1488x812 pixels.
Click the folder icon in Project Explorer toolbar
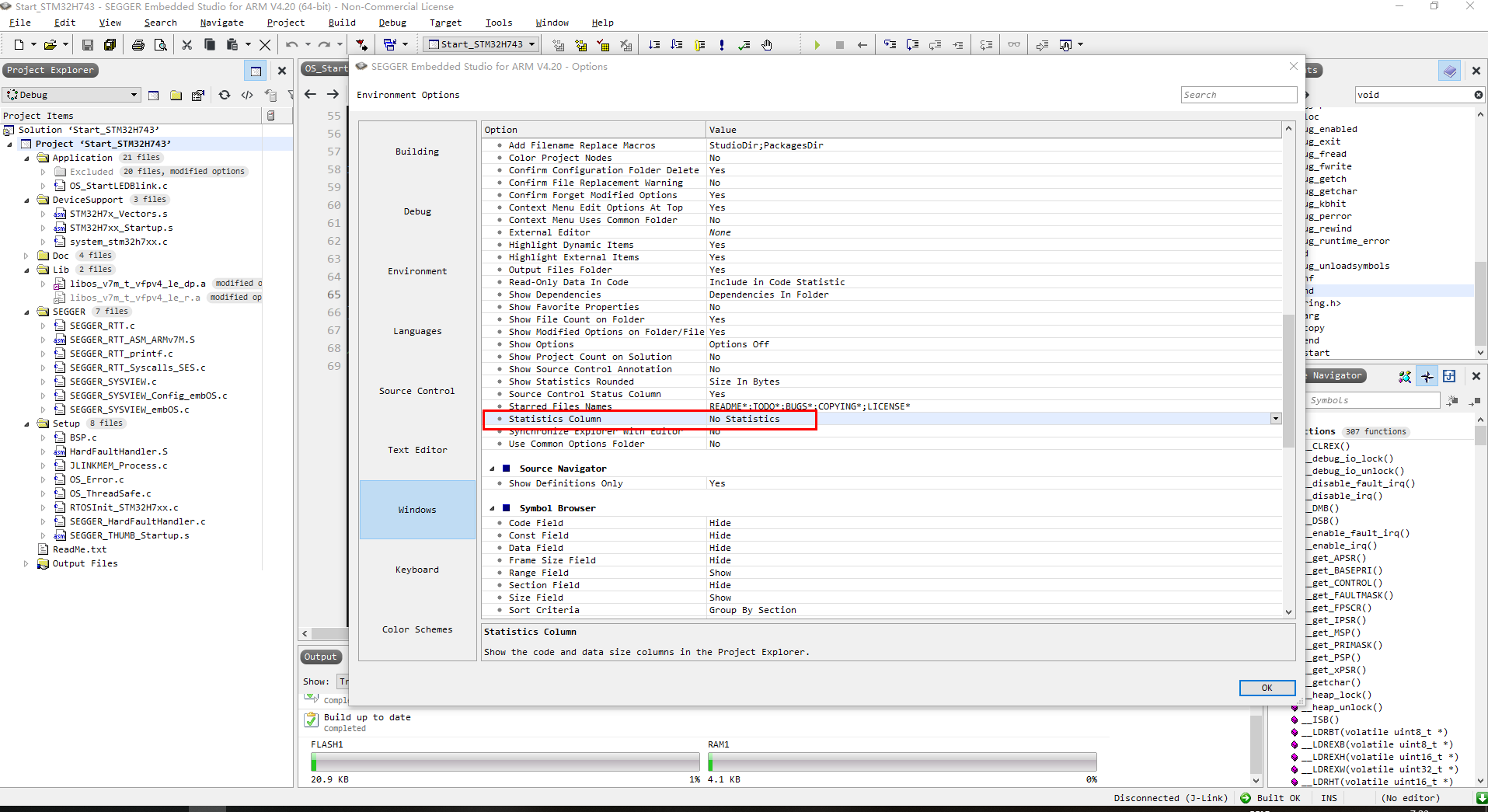point(176,95)
